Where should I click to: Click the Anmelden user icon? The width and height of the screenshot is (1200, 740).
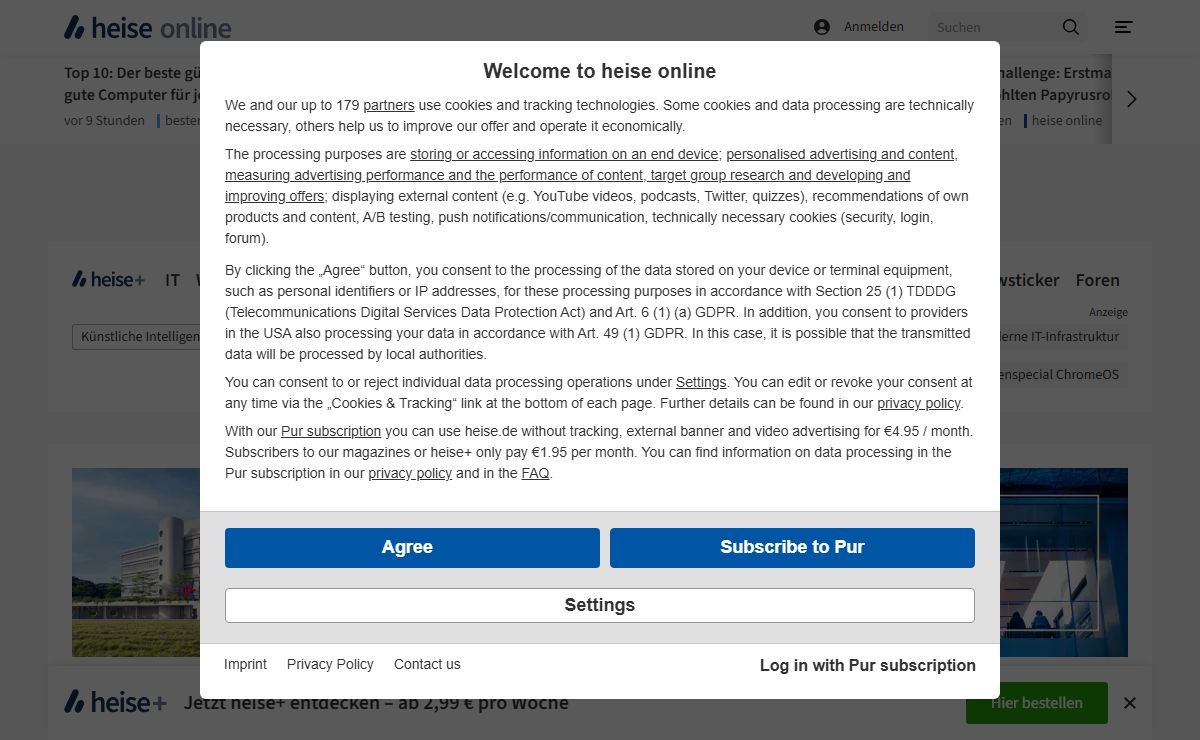[822, 27]
